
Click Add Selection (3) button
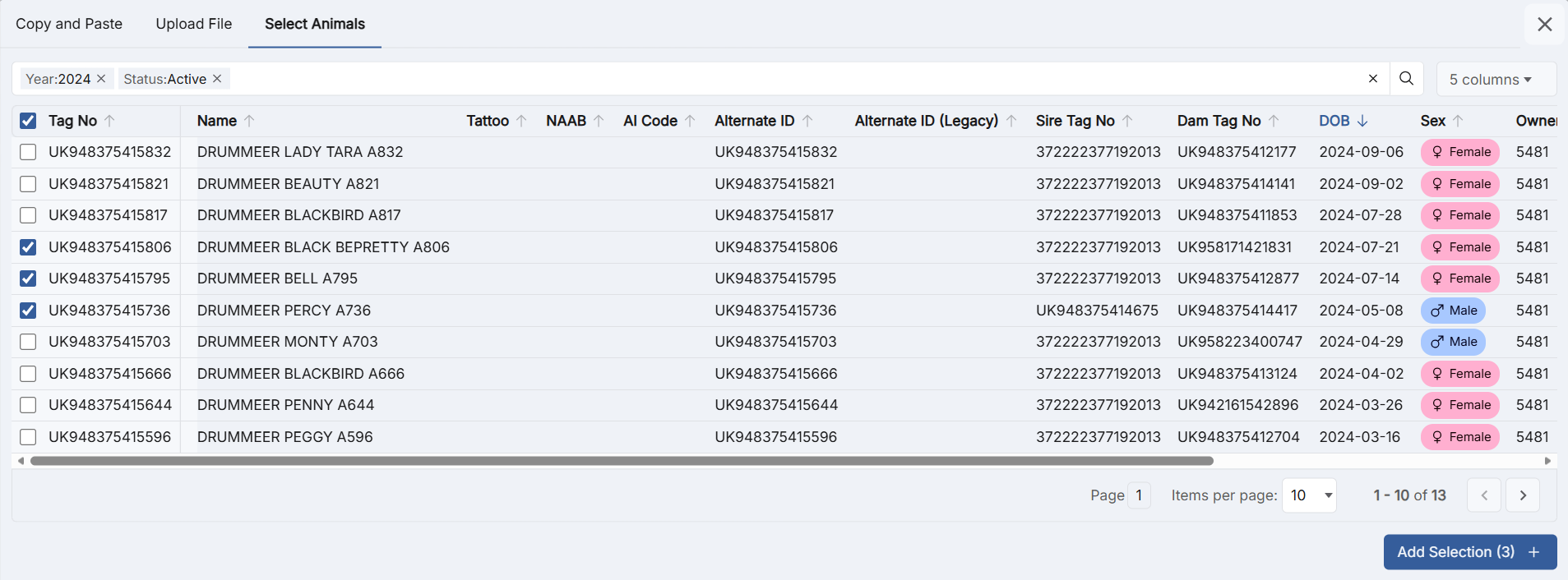[x=1470, y=552]
